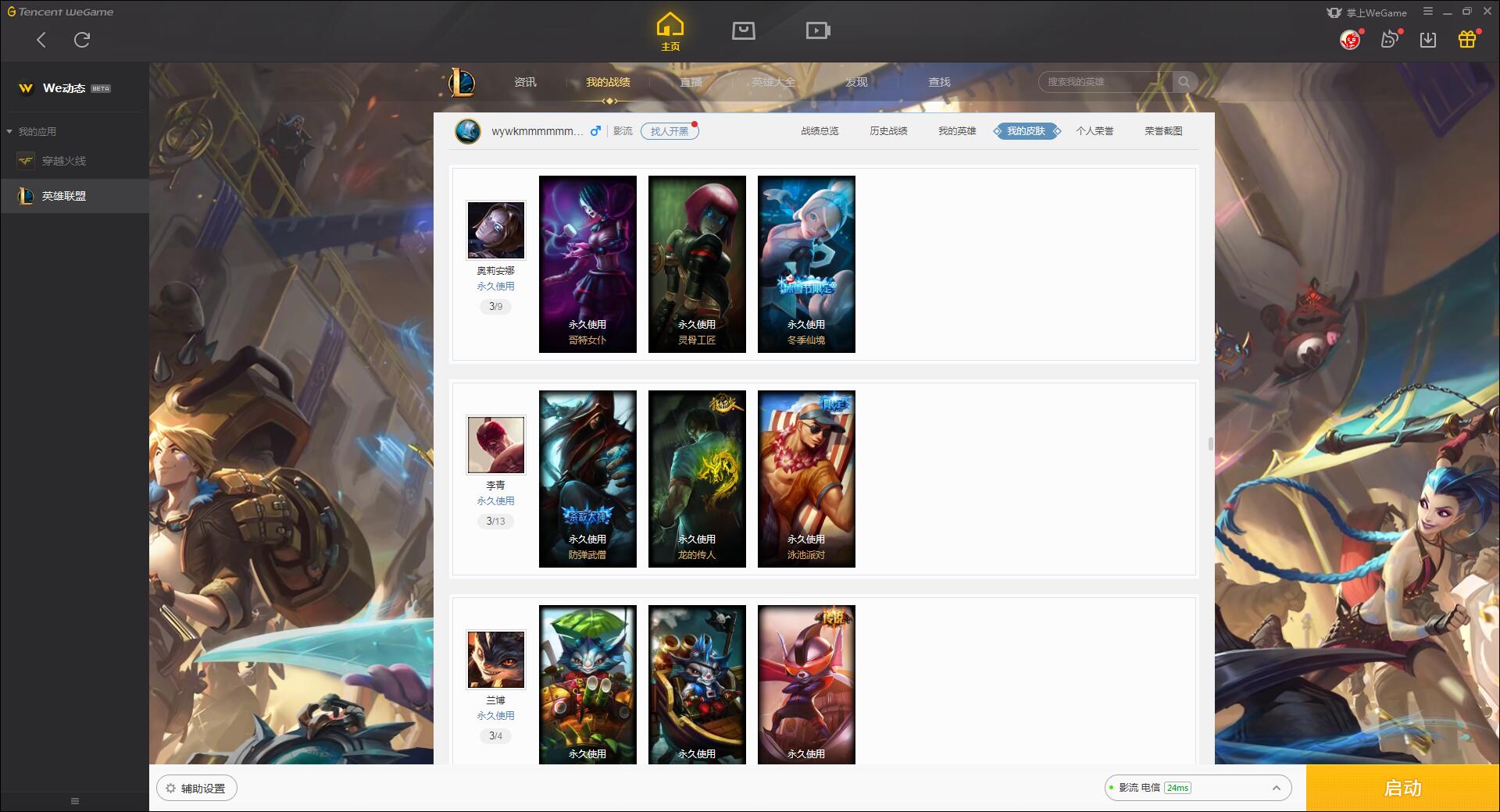
Task: Open 辅助设置 settings button
Action: [x=197, y=789]
